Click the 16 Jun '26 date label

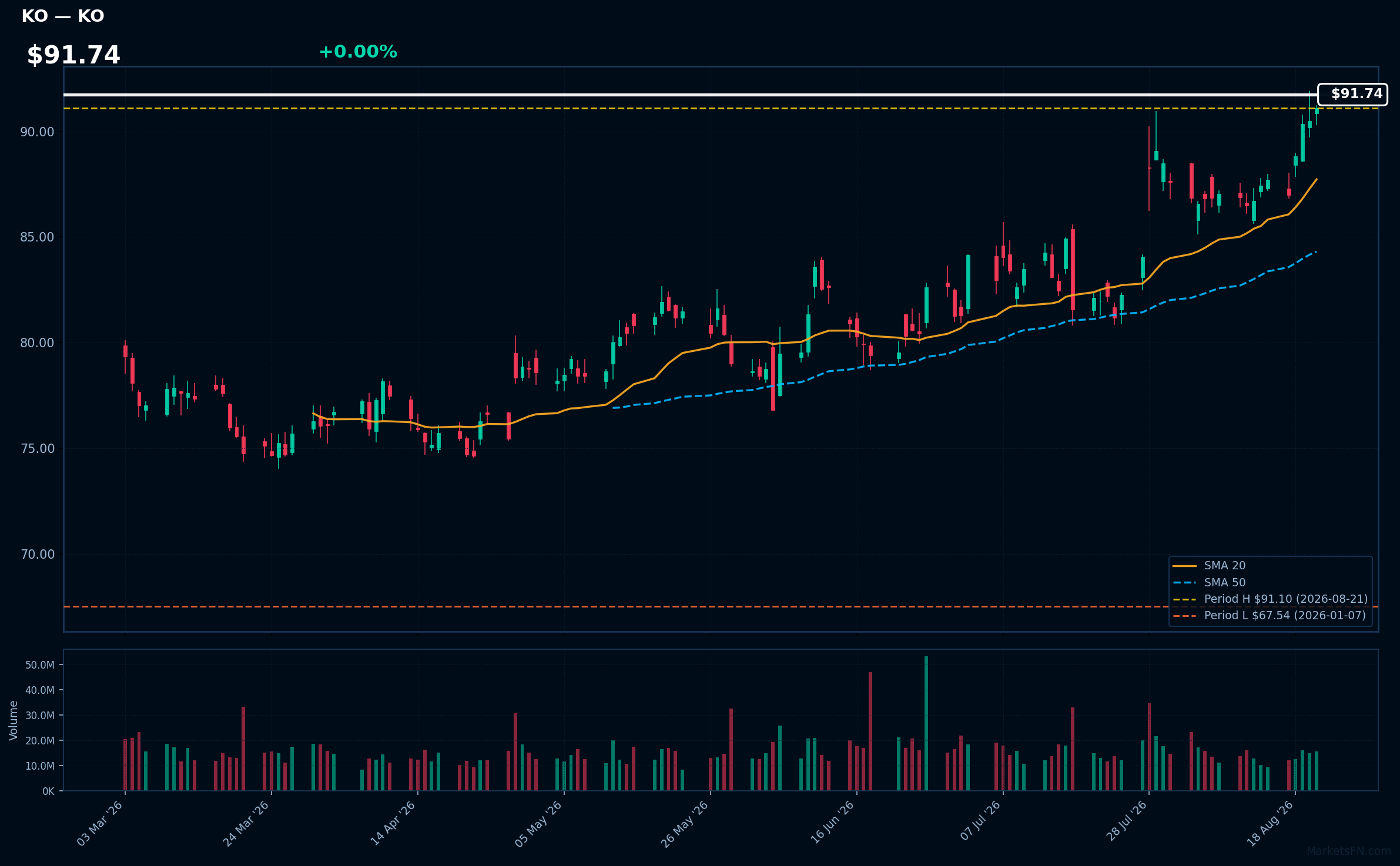(x=832, y=823)
